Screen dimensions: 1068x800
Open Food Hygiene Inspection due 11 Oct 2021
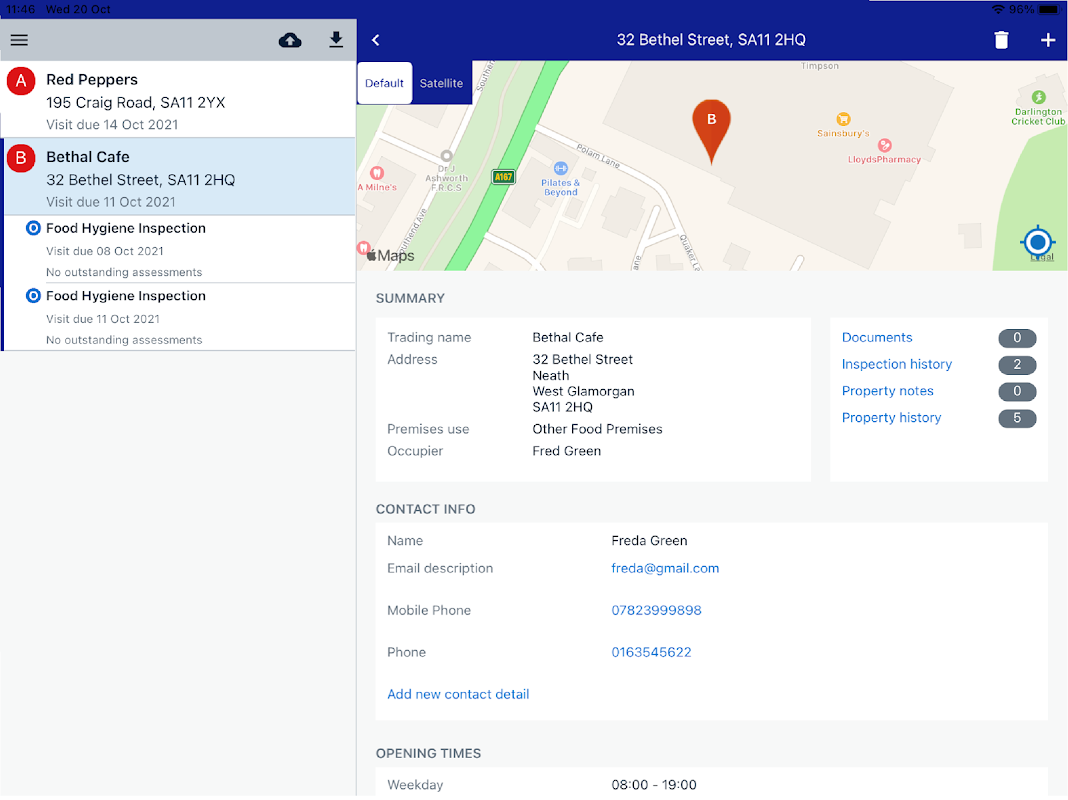(178, 317)
